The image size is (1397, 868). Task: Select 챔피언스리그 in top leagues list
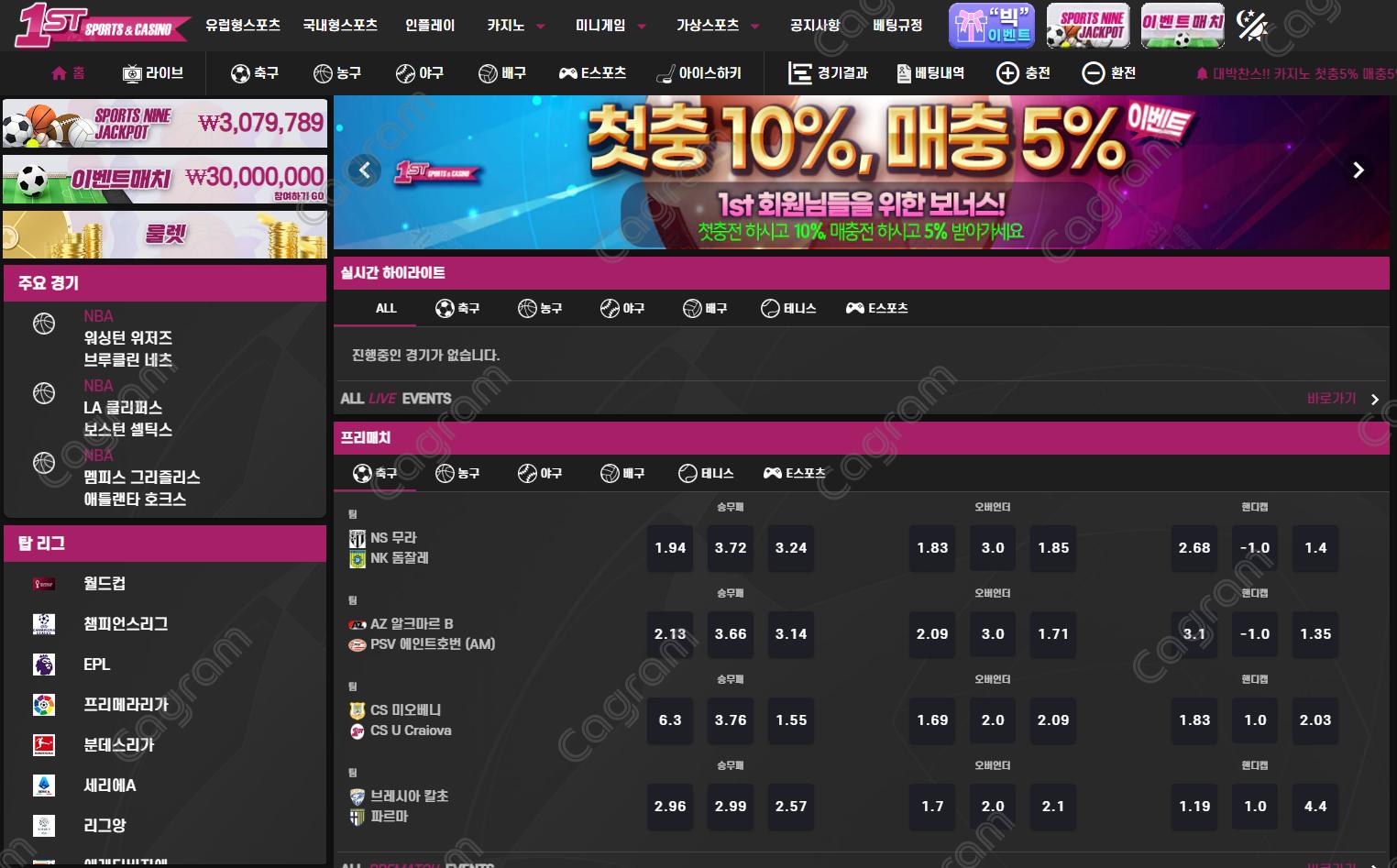[x=126, y=624]
